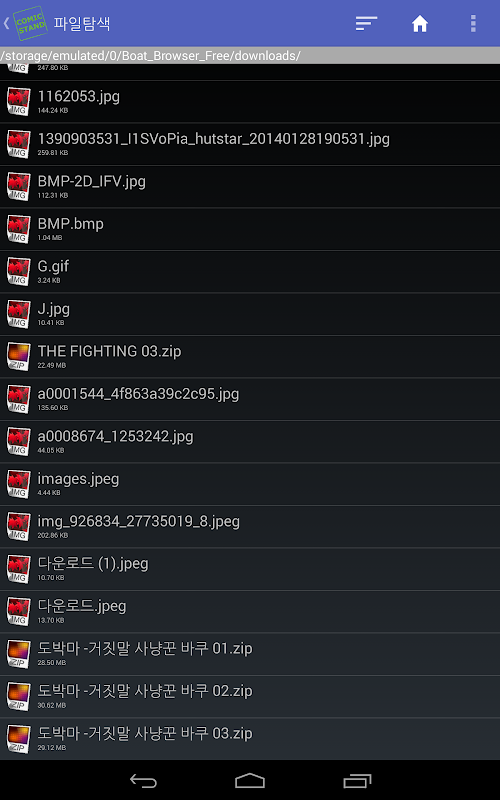Open THE FIGHTING 03.zip archive icon

[x=19, y=356]
